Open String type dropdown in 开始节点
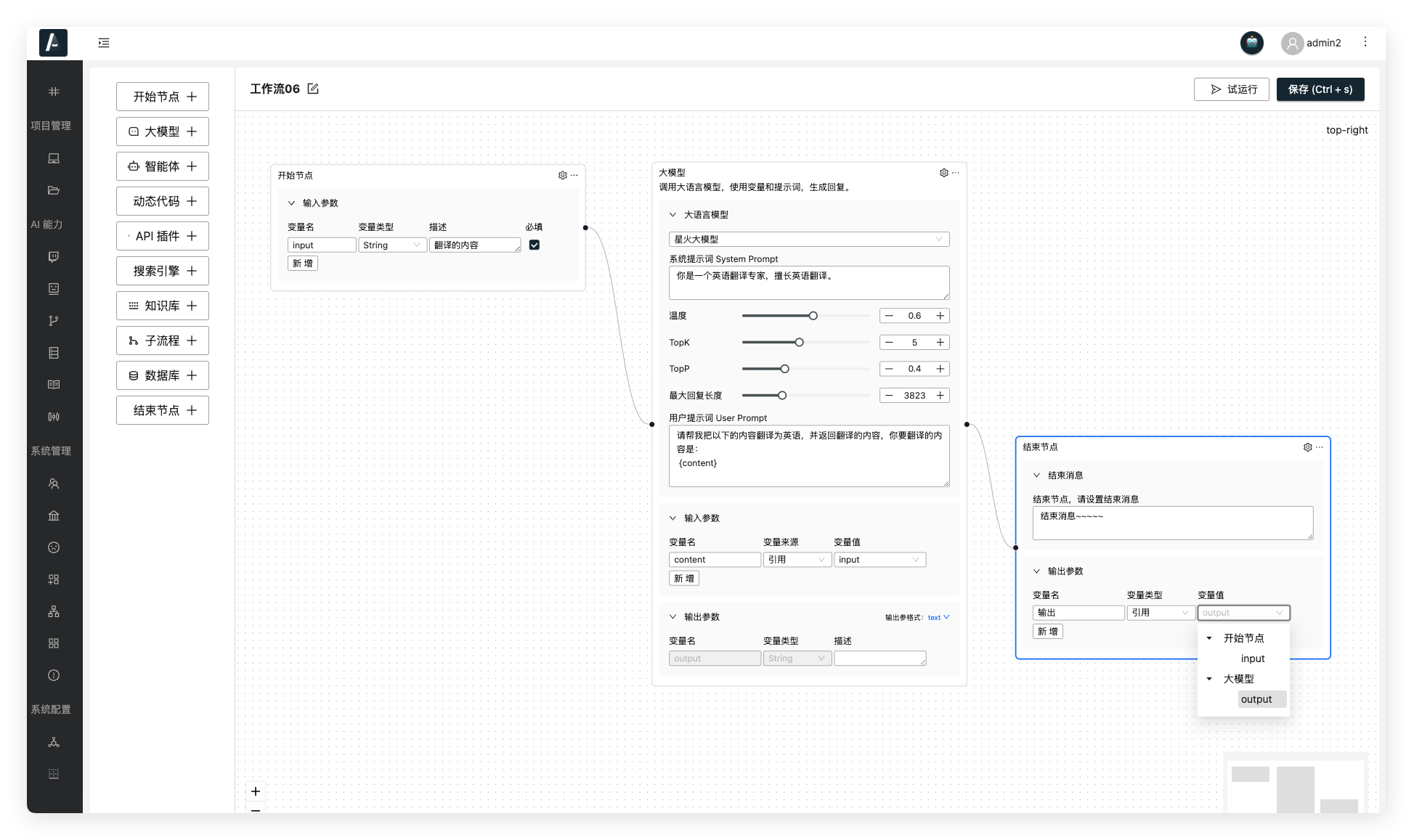1414x840 pixels. pyautogui.click(x=392, y=245)
